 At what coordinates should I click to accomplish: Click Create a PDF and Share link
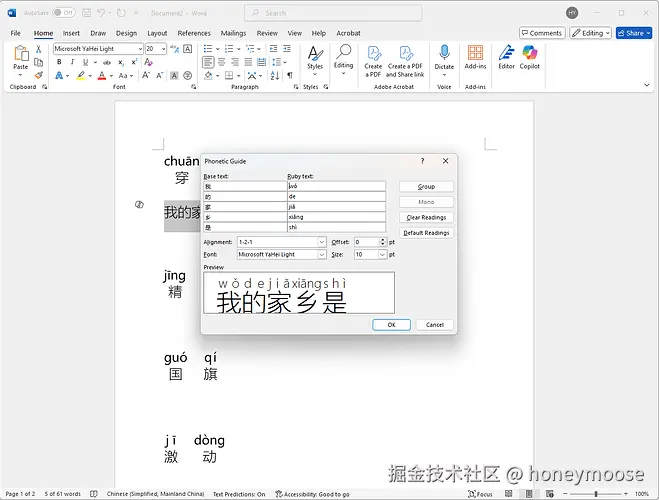(405, 61)
